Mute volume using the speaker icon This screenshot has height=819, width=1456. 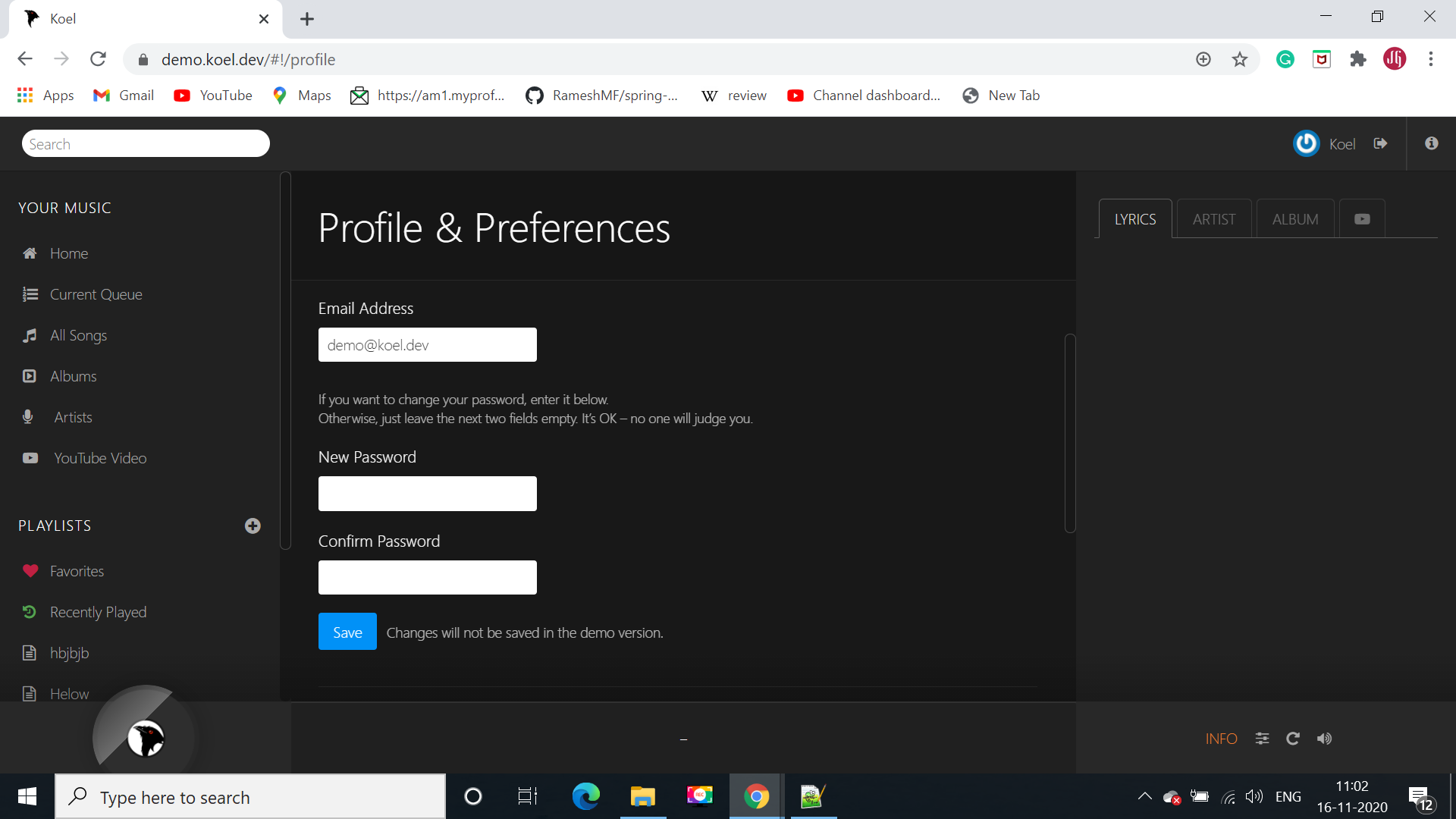click(x=1324, y=739)
